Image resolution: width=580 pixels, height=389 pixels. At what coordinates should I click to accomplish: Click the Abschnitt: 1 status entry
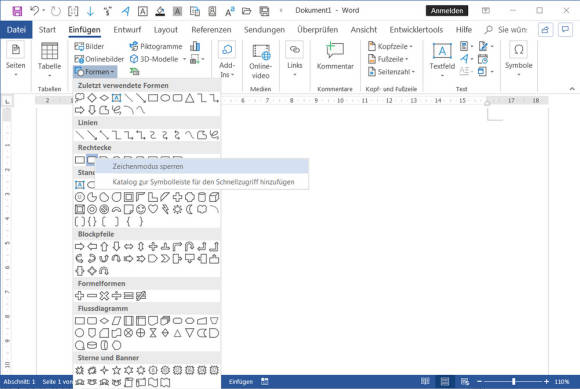click(x=19, y=382)
